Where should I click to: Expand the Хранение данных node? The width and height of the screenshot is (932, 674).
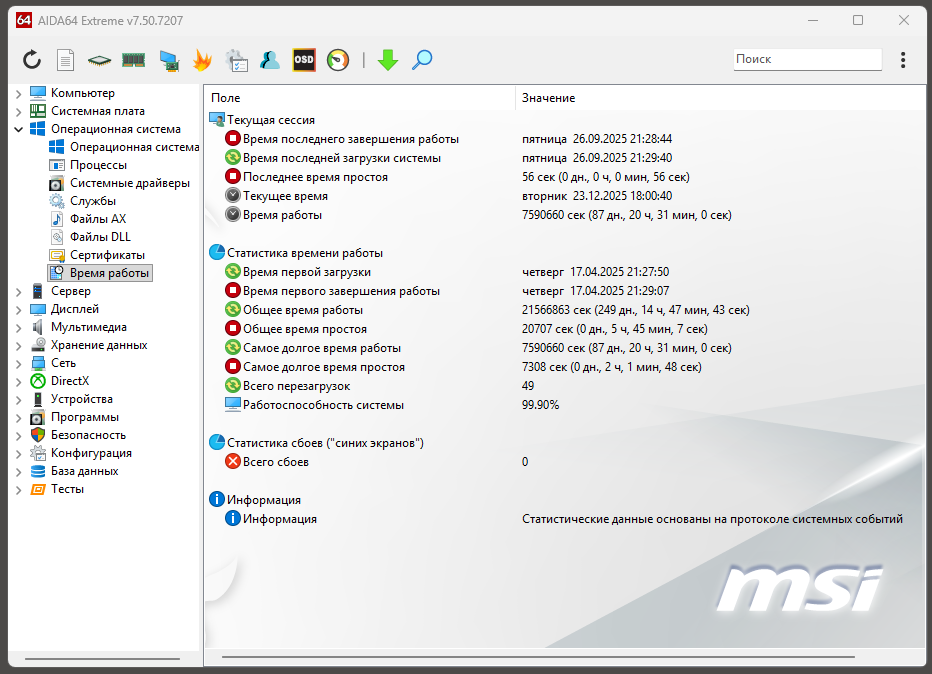coord(18,345)
